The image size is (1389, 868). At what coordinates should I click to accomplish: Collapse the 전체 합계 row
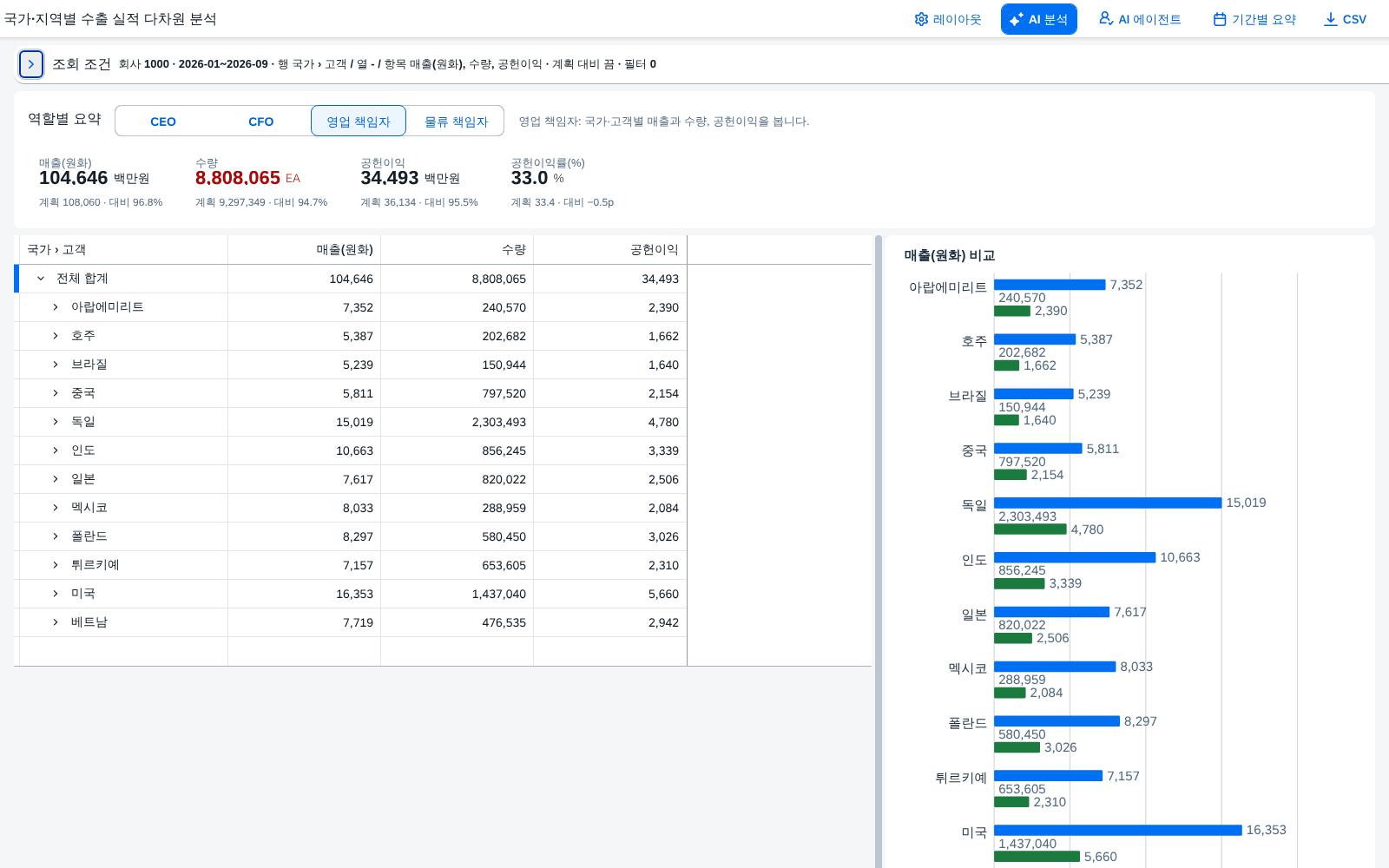(x=41, y=279)
